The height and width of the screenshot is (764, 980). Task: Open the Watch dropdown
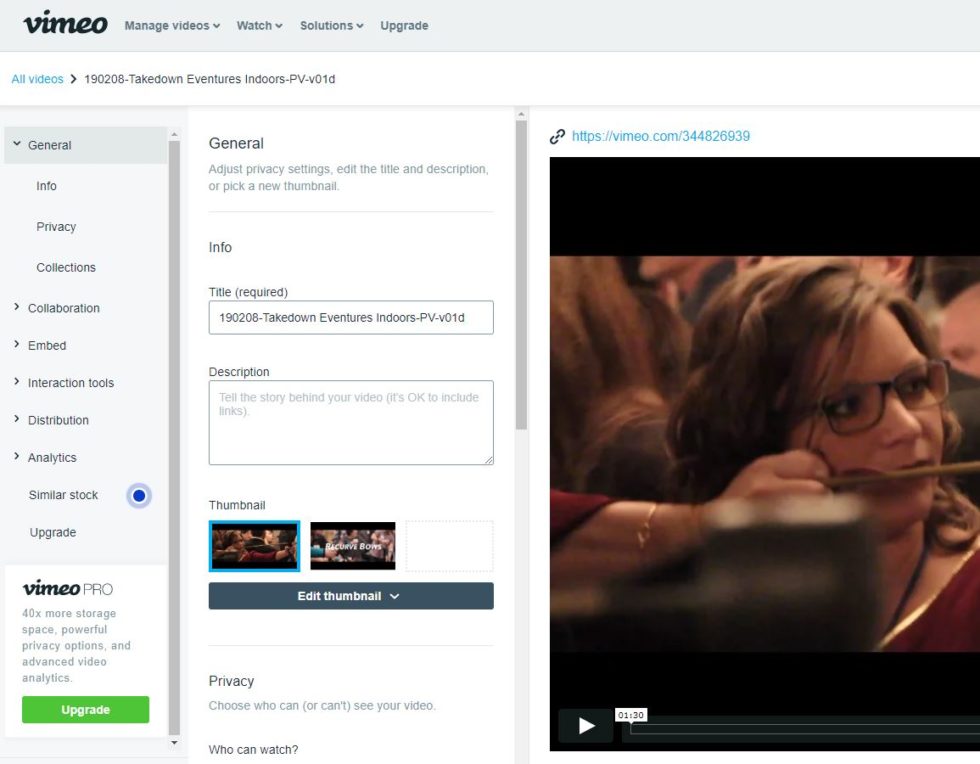tap(258, 25)
